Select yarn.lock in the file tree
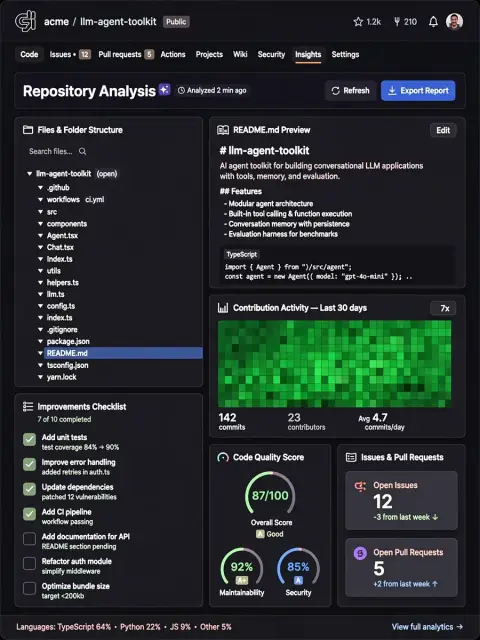Image resolution: width=480 pixels, height=640 pixels. (62, 377)
